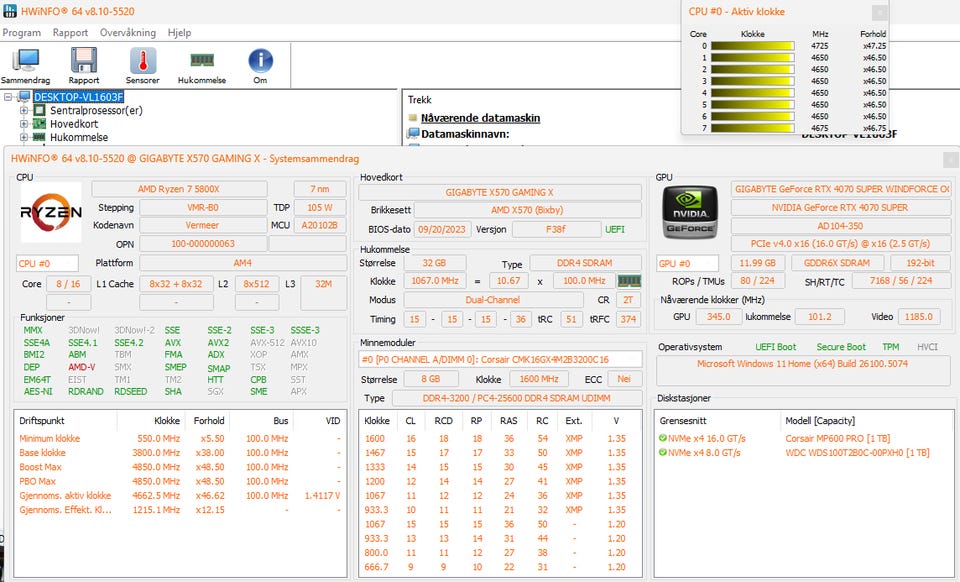Click the small memory chip icon beside 100.0 MHz

pos(629,282)
